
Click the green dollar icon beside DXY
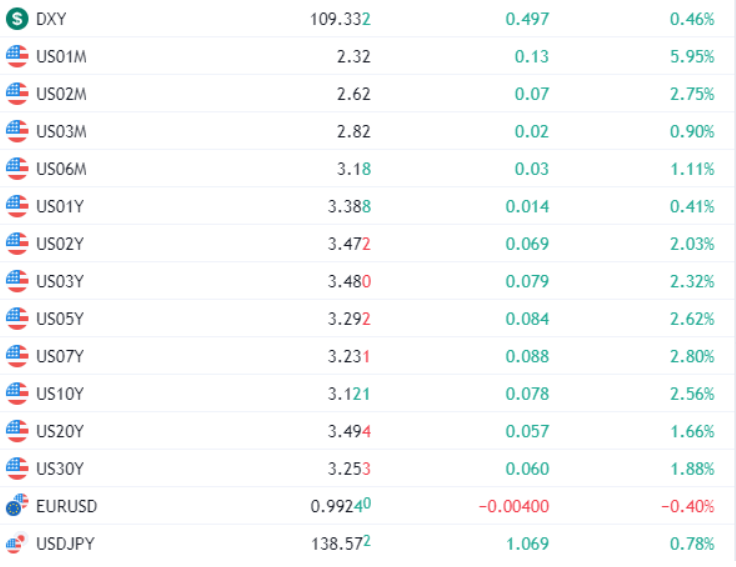tap(17, 19)
